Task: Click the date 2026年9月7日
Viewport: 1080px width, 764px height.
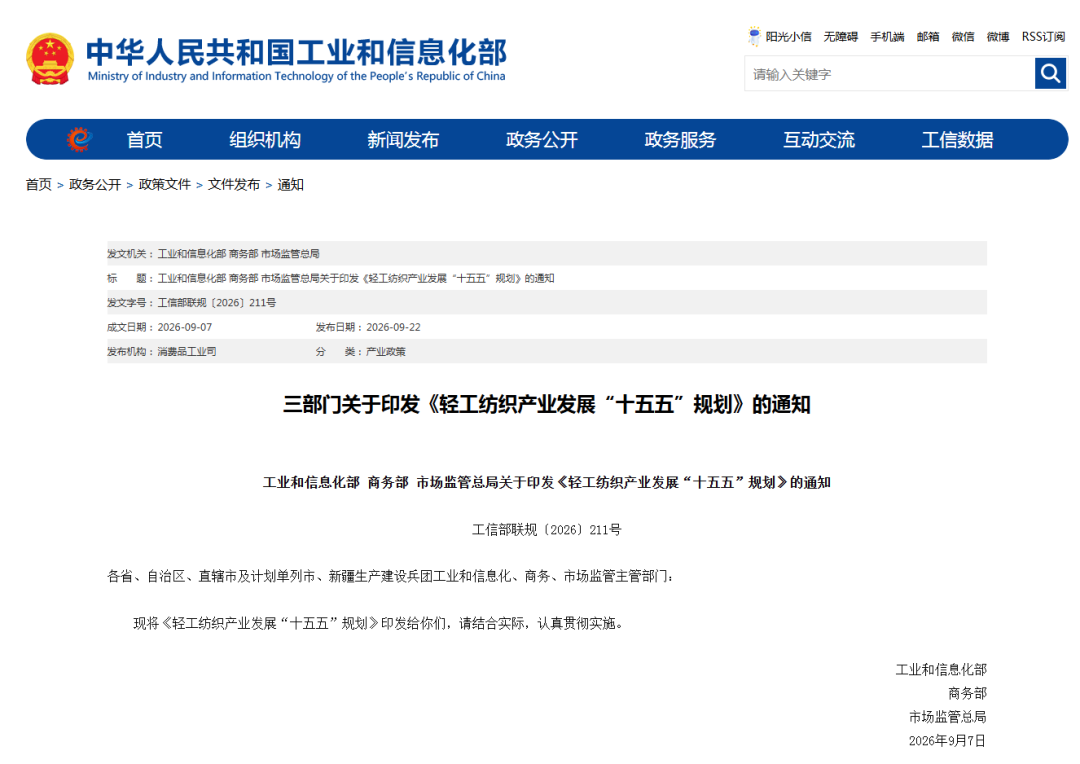Action: (948, 741)
